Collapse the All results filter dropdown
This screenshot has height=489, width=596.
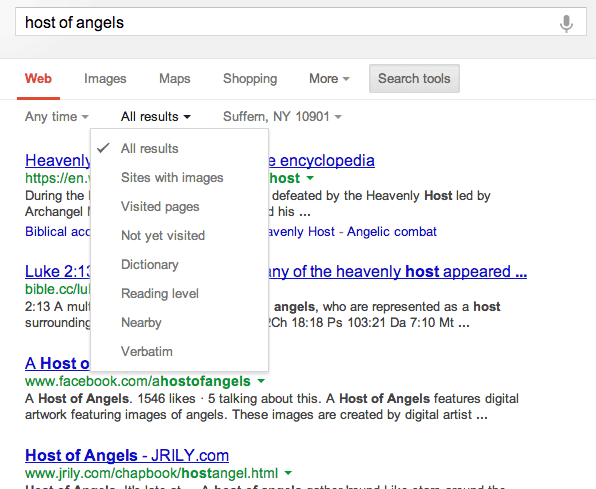(156, 116)
